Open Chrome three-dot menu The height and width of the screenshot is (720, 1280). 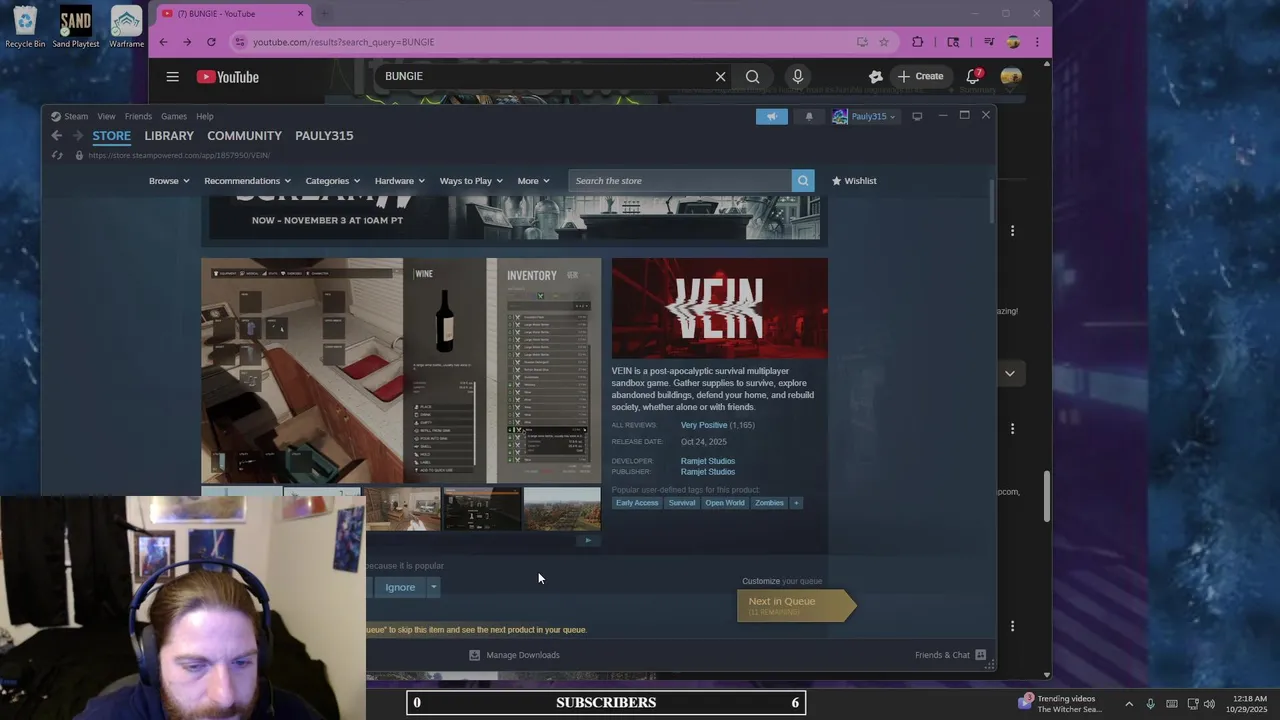pos(1037,42)
